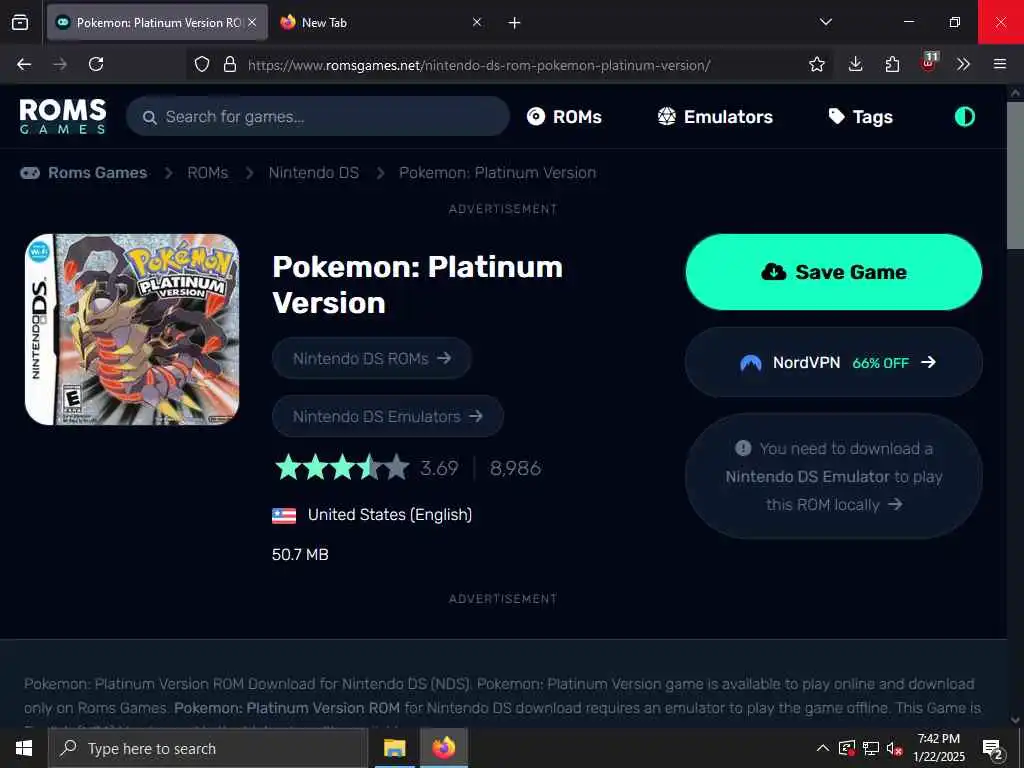Open the NordVPN 66% OFF offer

(x=833, y=362)
